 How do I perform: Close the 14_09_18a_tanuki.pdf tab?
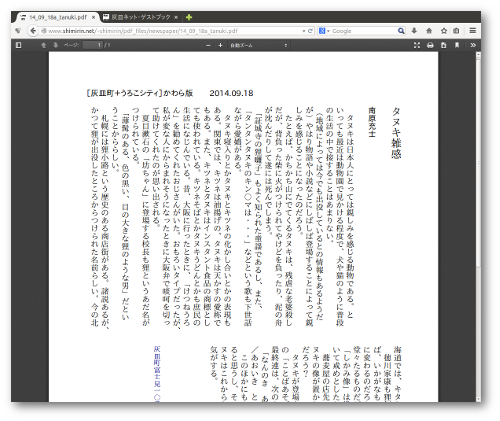tap(94, 17)
